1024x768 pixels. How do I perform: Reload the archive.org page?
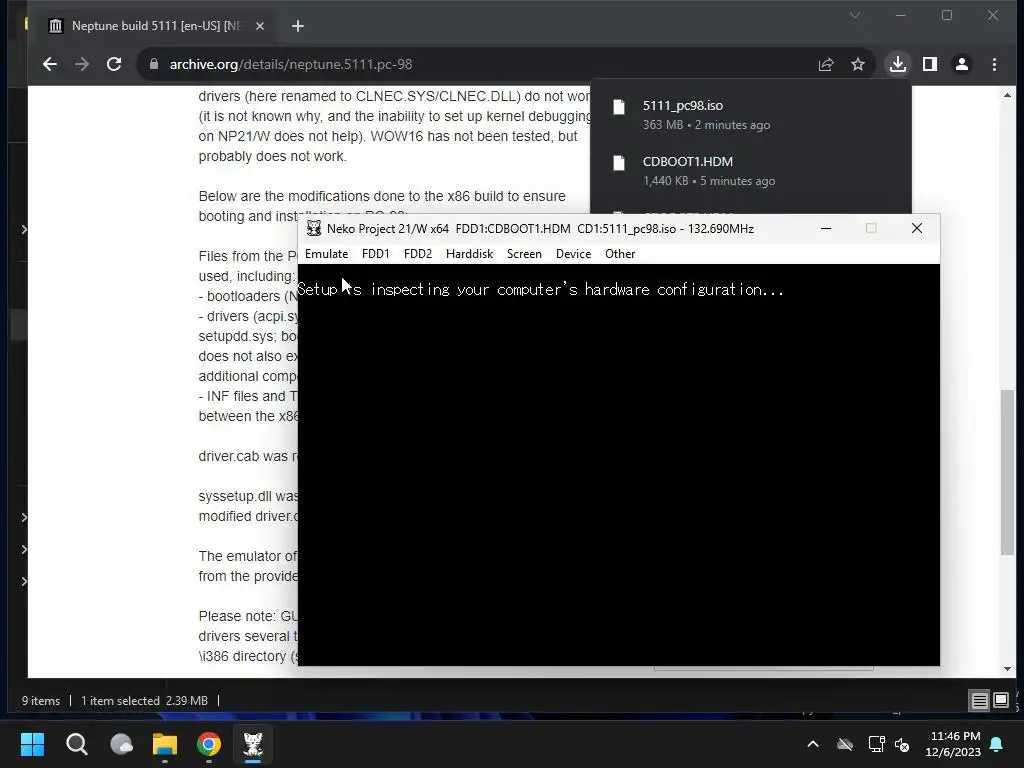pos(114,64)
